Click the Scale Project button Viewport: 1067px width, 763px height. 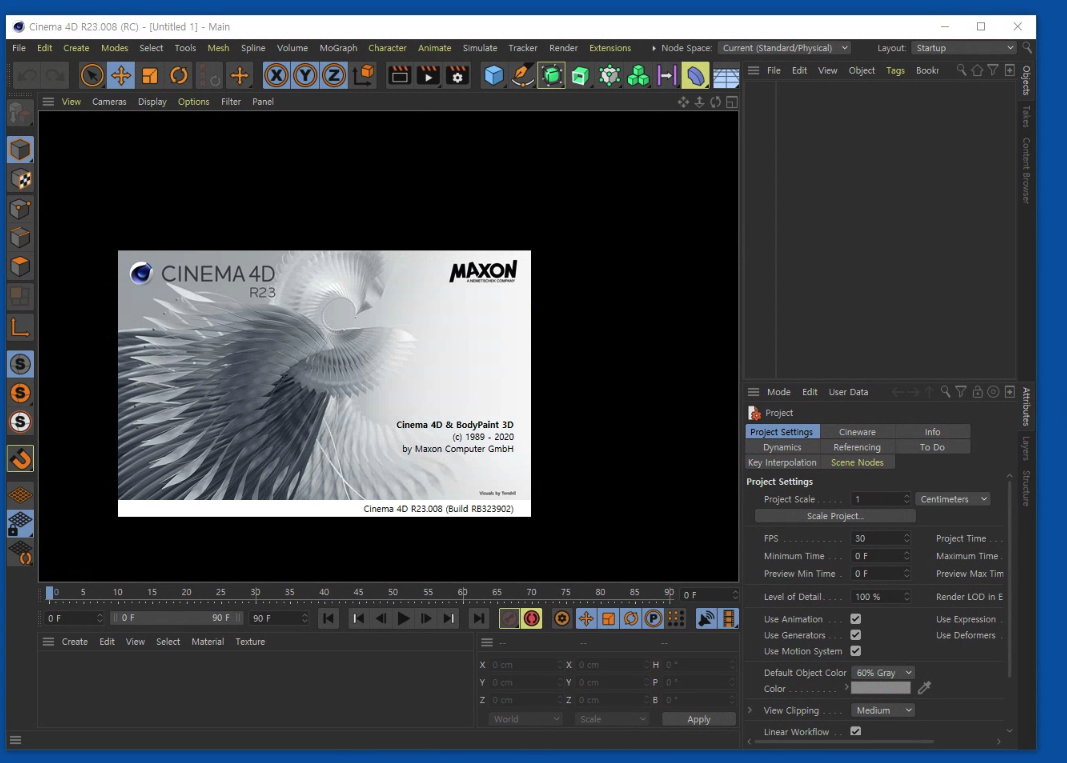835,516
